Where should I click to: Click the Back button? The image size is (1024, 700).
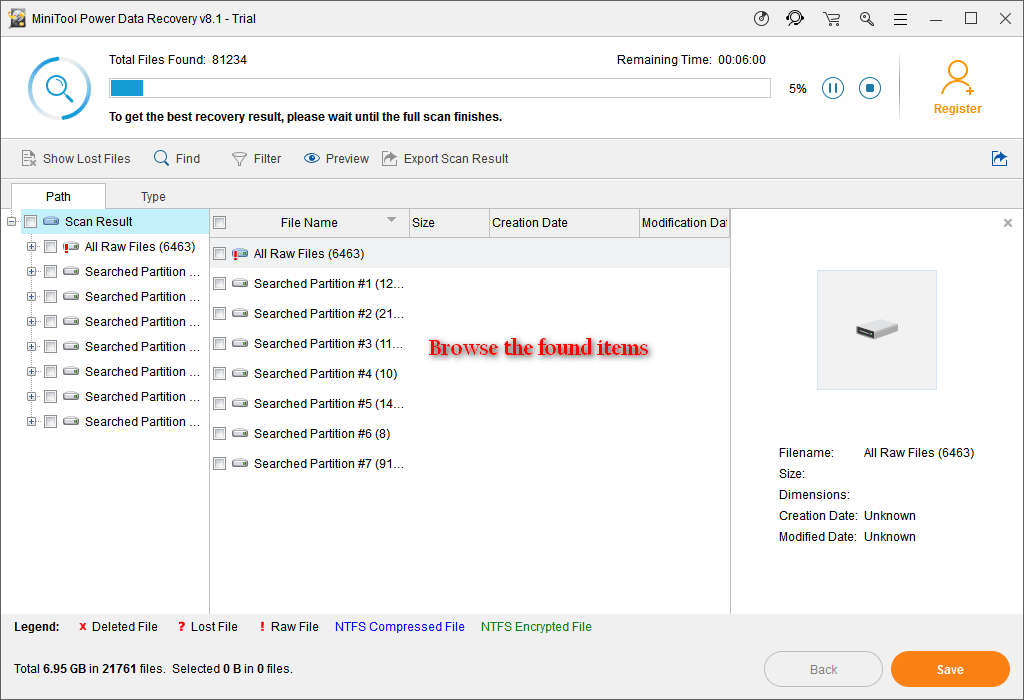(823, 669)
